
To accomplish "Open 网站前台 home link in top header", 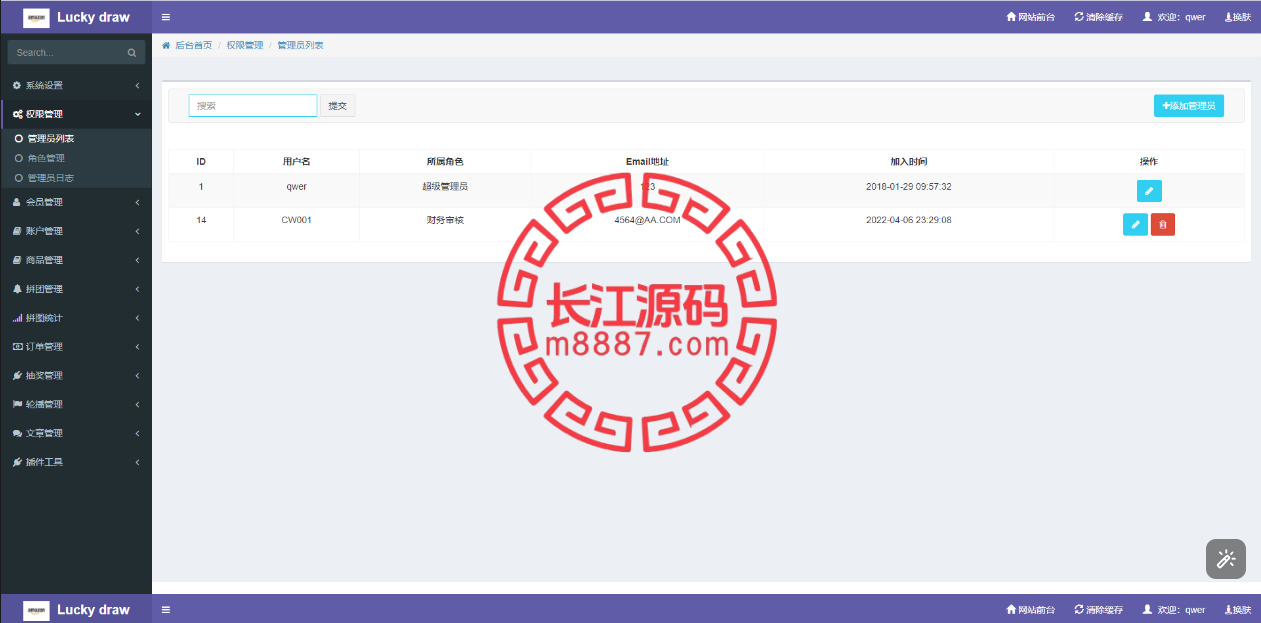I will (1030, 17).
